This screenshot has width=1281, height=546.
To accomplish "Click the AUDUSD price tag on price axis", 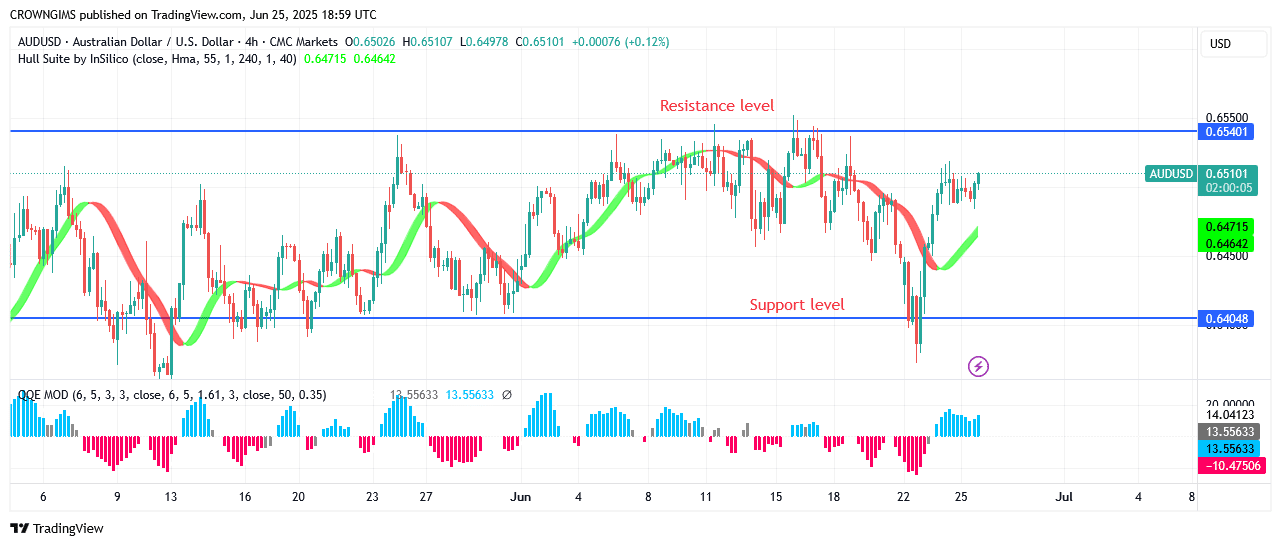I will (x=1171, y=174).
